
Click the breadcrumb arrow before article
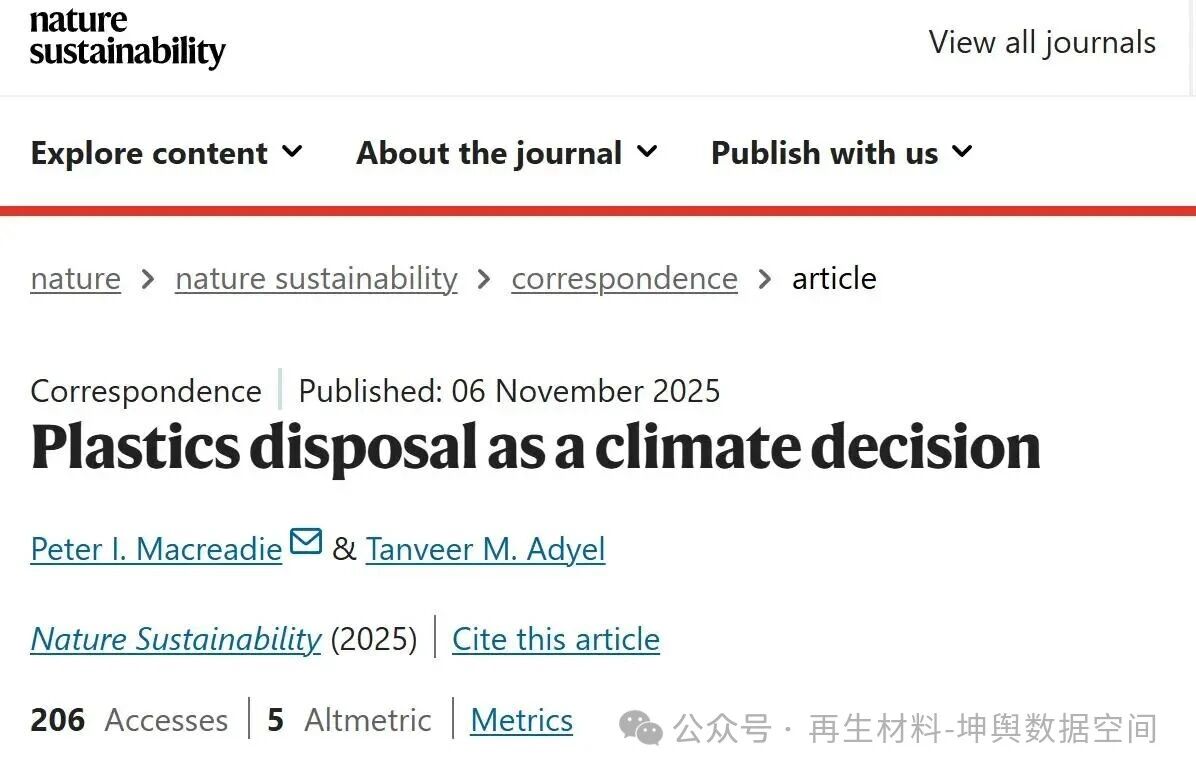pyautogui.click(x=765, y=279)
